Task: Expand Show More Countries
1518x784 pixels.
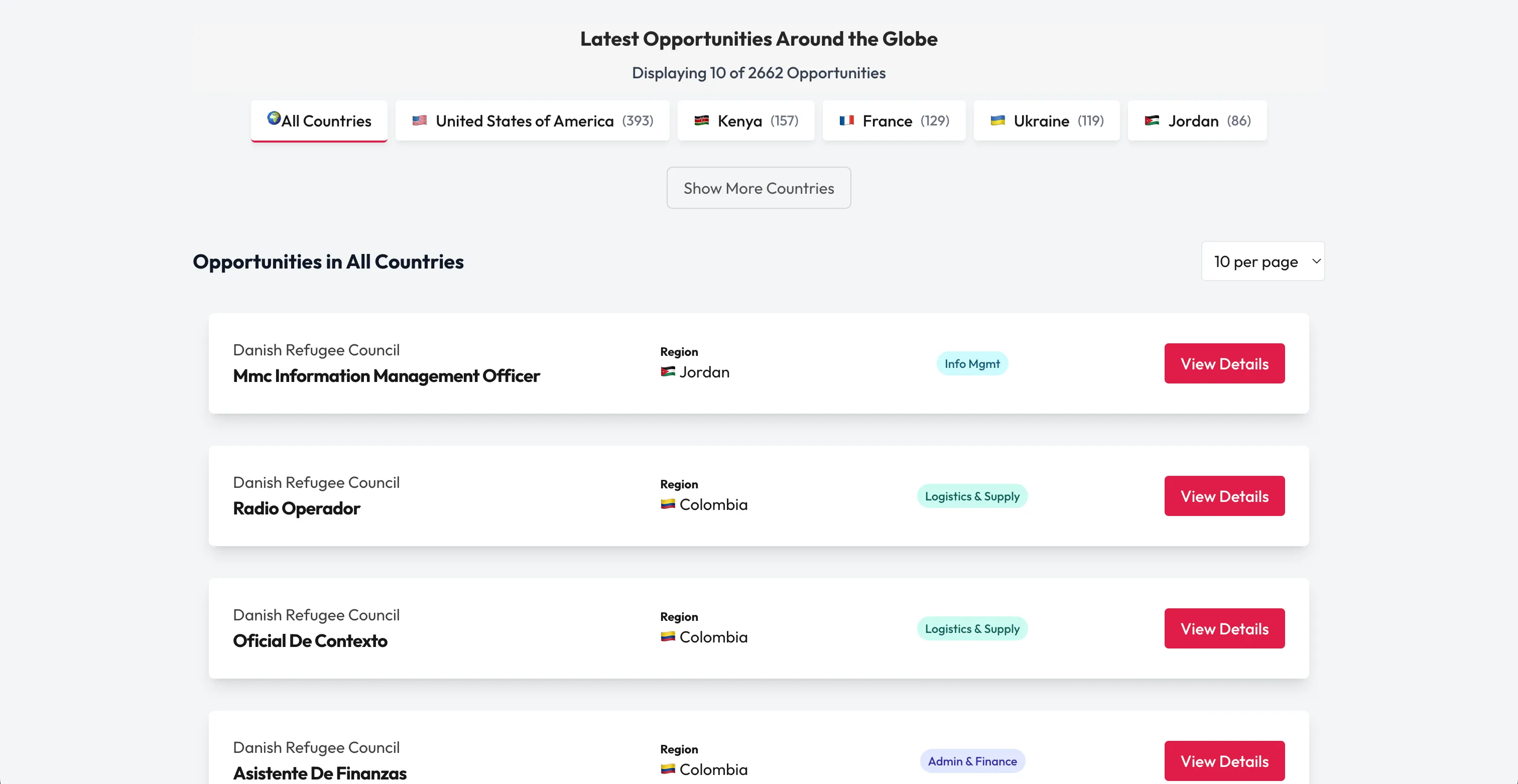Action: [758, 188]
